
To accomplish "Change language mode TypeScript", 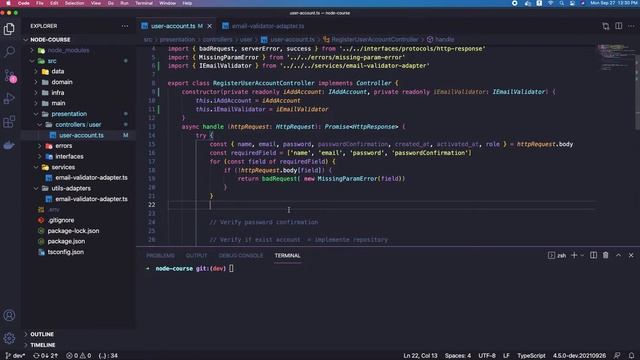I will point(531,356).
